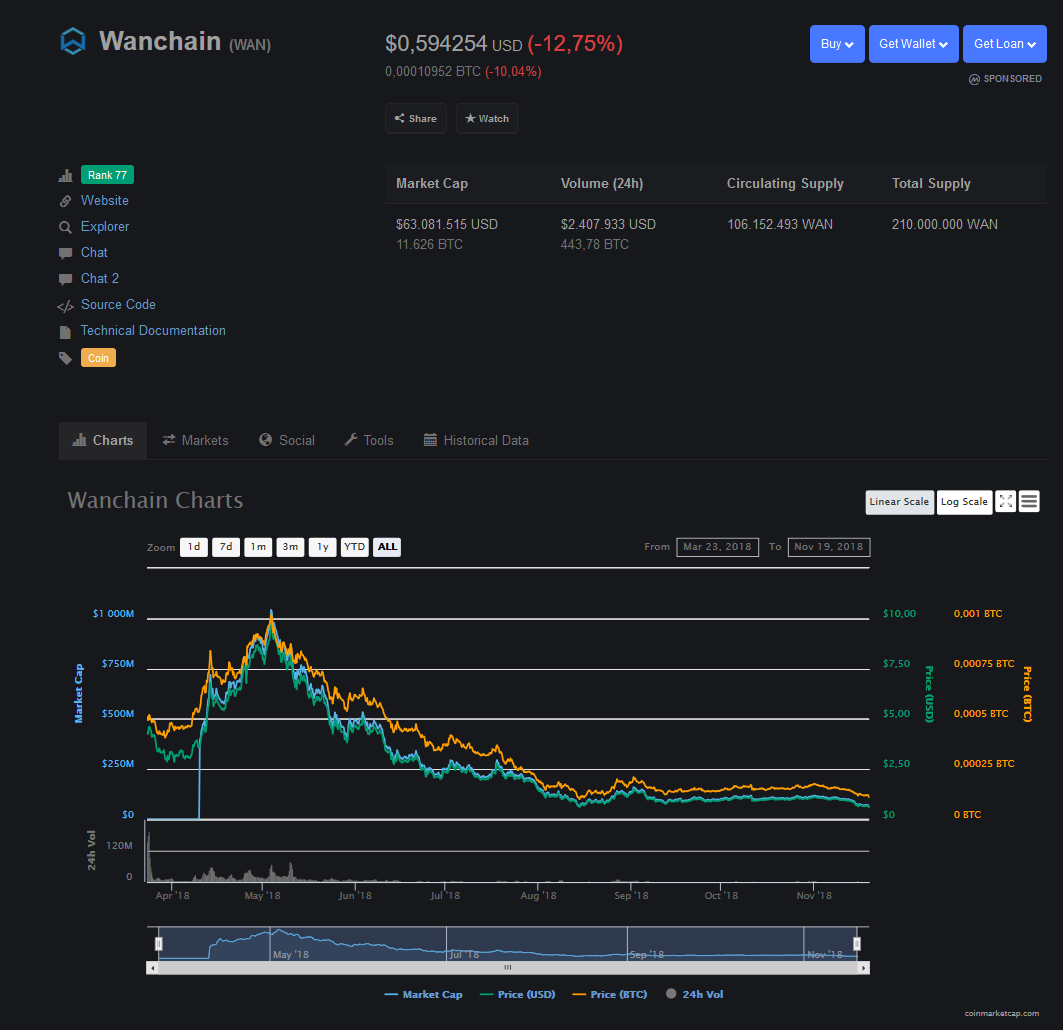Set chart zoom to ALL
This screenshot has height=1030, width=1063.
pos(387,547)
